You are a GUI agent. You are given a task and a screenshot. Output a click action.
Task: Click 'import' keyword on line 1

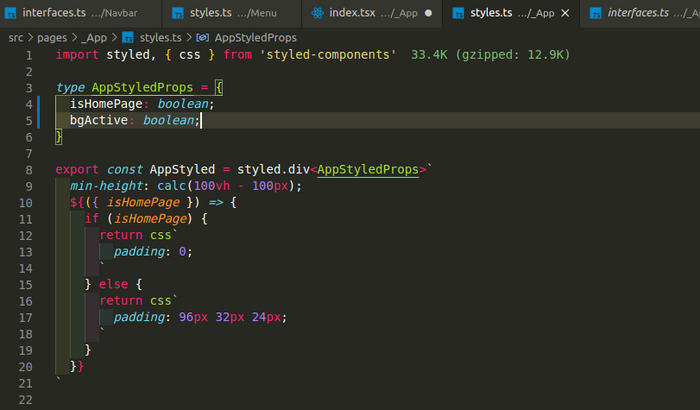coord(77,55)
